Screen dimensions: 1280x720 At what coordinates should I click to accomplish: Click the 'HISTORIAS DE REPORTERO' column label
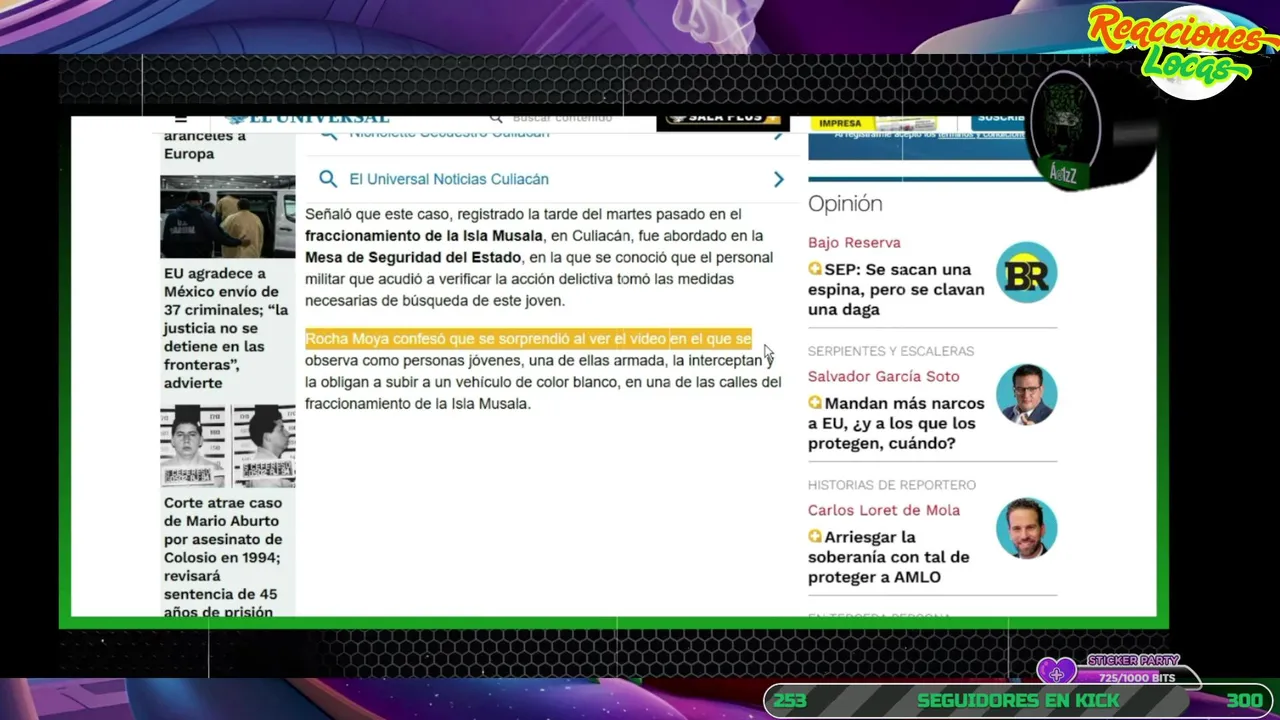tap(892, 485)
